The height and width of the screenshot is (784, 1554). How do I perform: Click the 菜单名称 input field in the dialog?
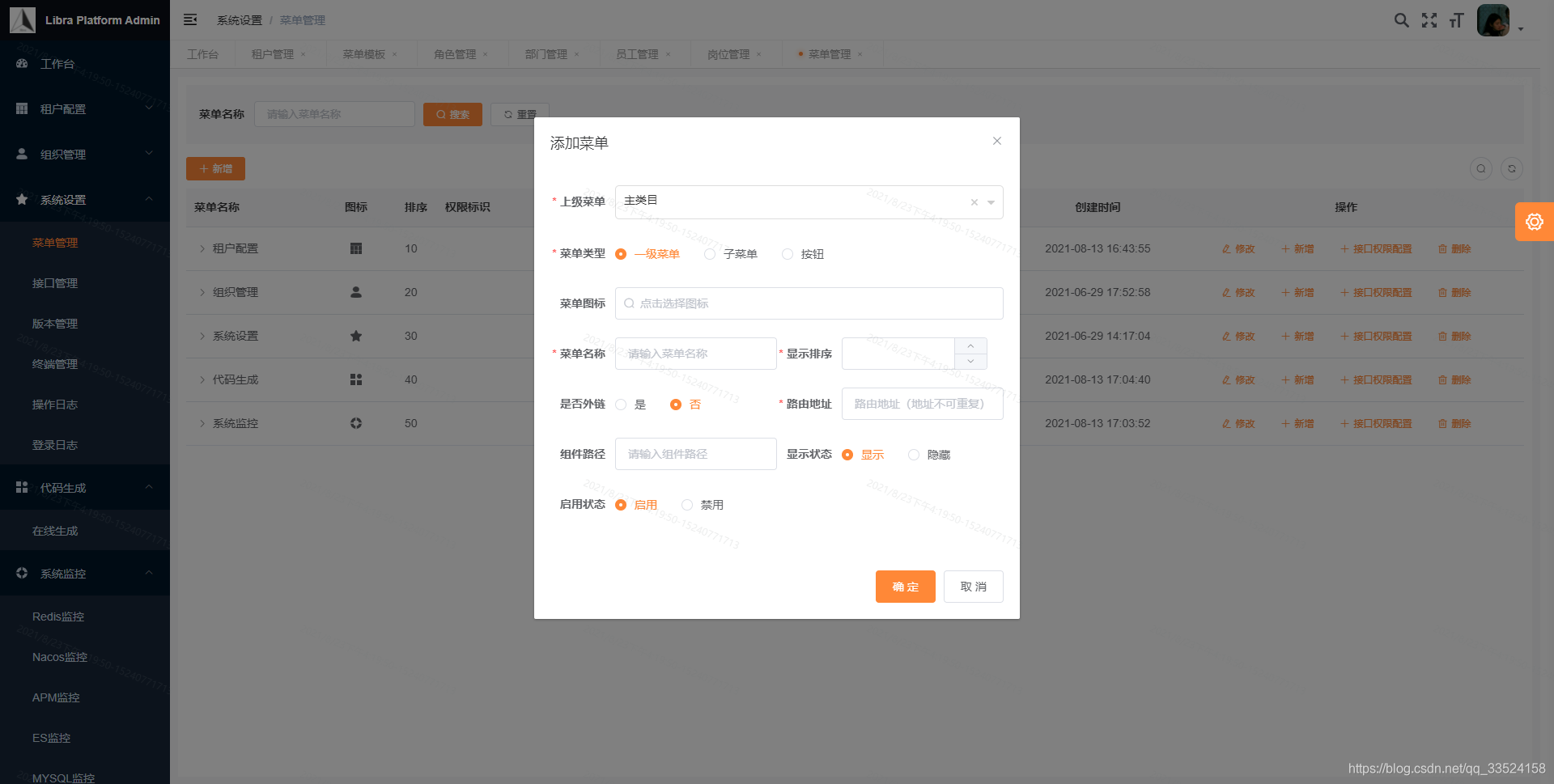[695, 354]
